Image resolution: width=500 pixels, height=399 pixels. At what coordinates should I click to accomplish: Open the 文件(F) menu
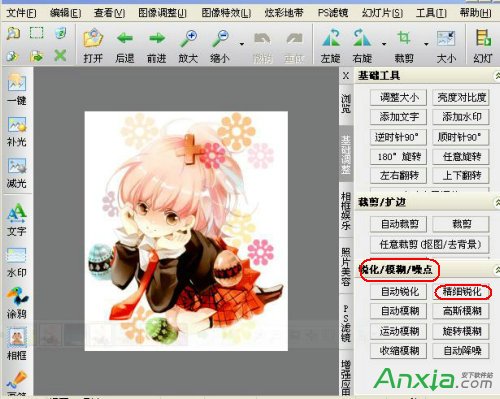pos(21,13)
